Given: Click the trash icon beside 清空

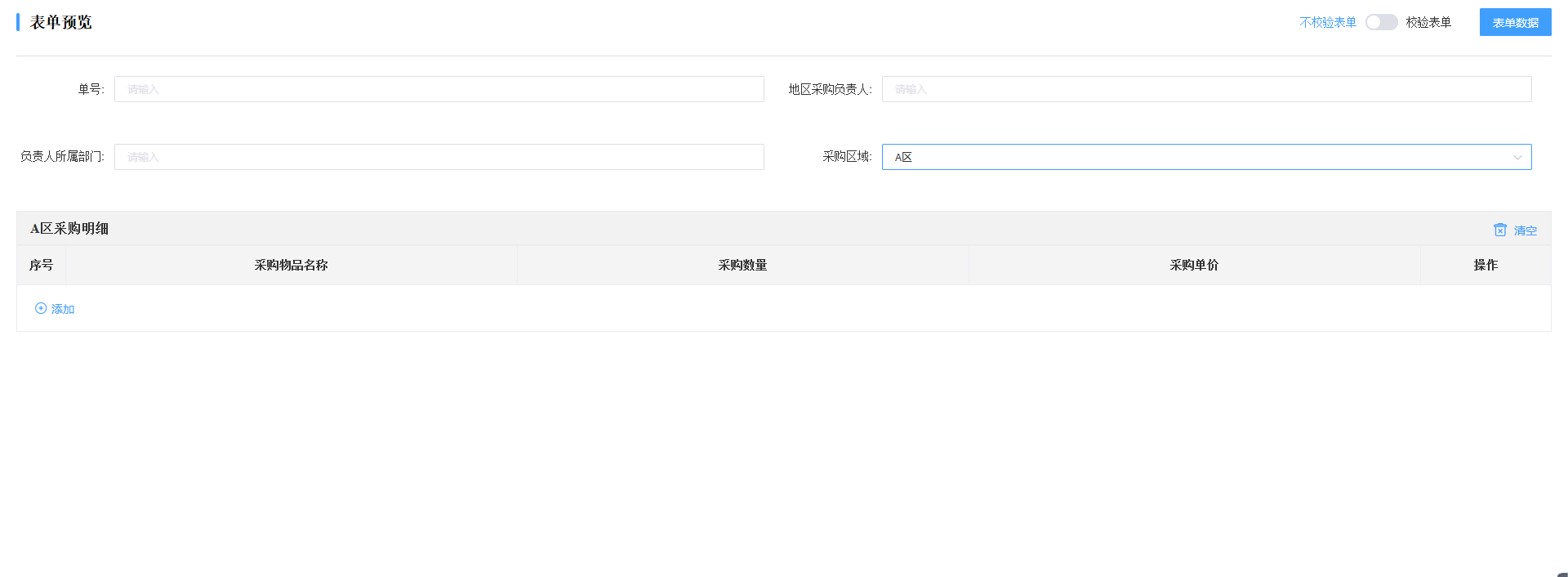Looking at the screenshot, I should tap(1500, 230).
